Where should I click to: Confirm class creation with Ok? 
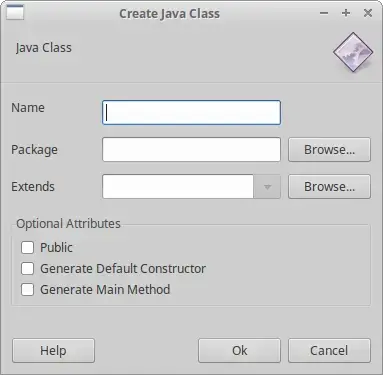[x=239, y=351]
